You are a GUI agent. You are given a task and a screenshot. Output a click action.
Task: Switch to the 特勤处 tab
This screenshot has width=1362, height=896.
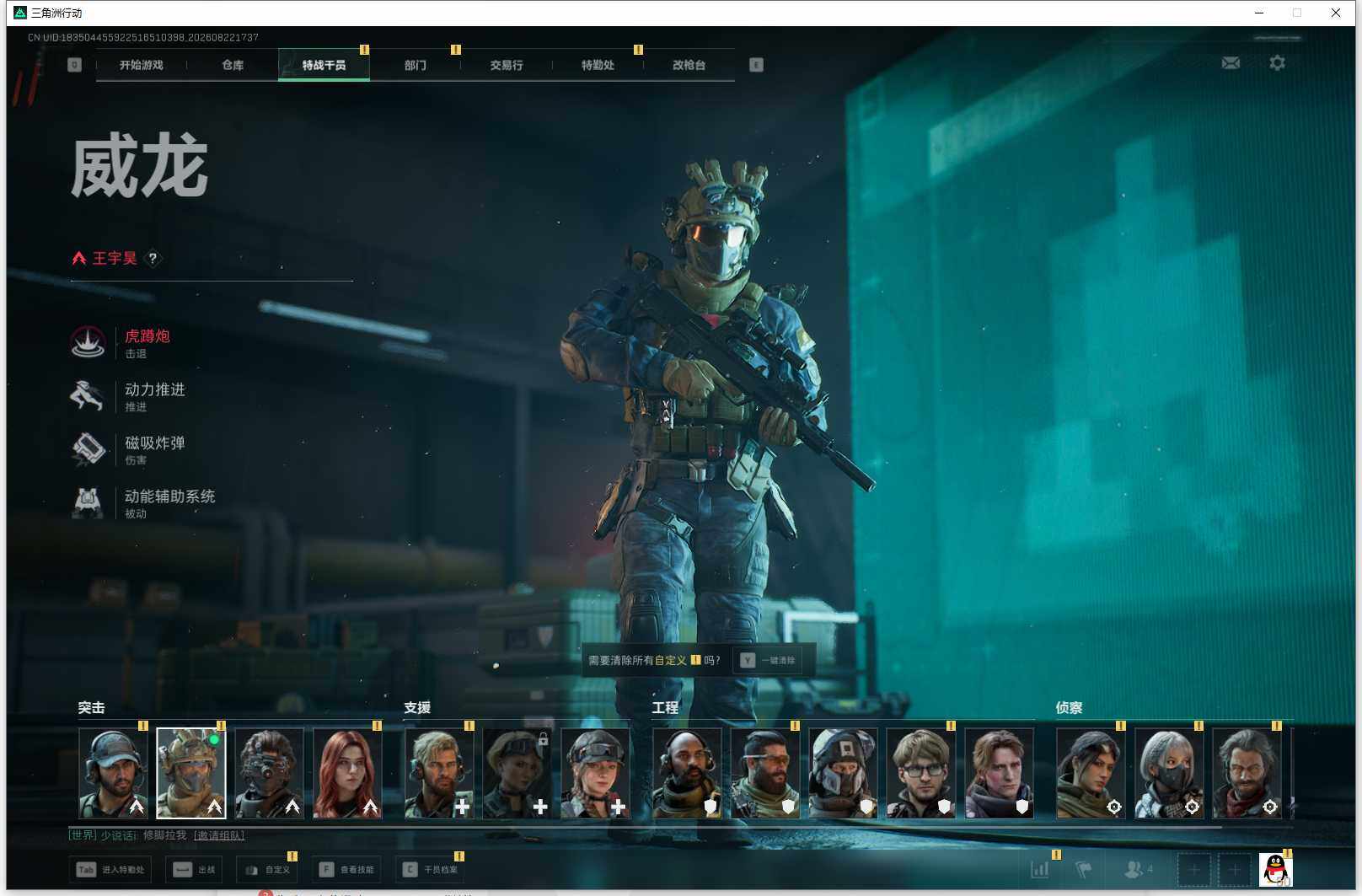pyautogui.click(x=598, y=65)
